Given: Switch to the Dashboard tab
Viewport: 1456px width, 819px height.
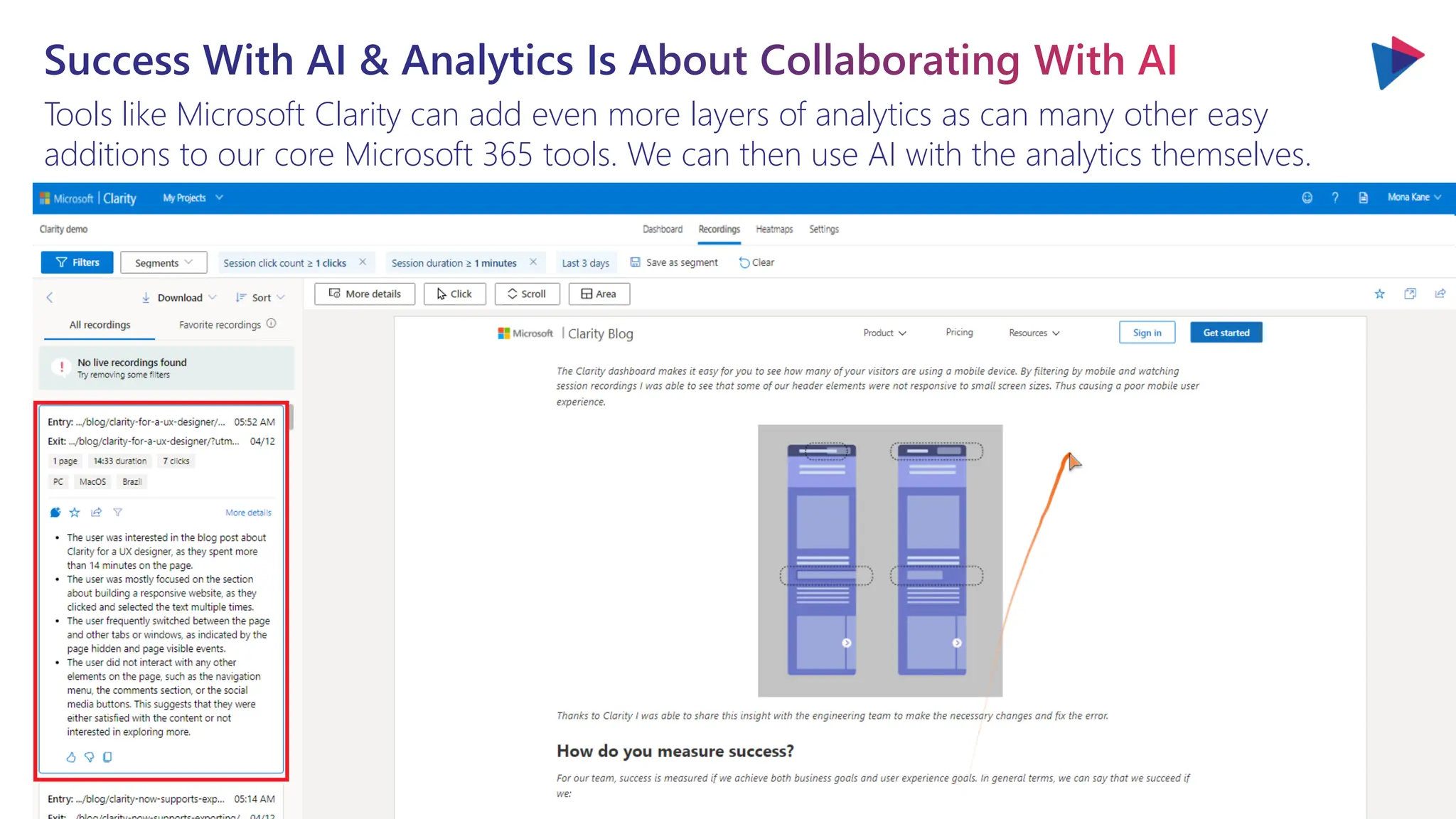Looking at the screenshot, I should (x=663, y=229).
